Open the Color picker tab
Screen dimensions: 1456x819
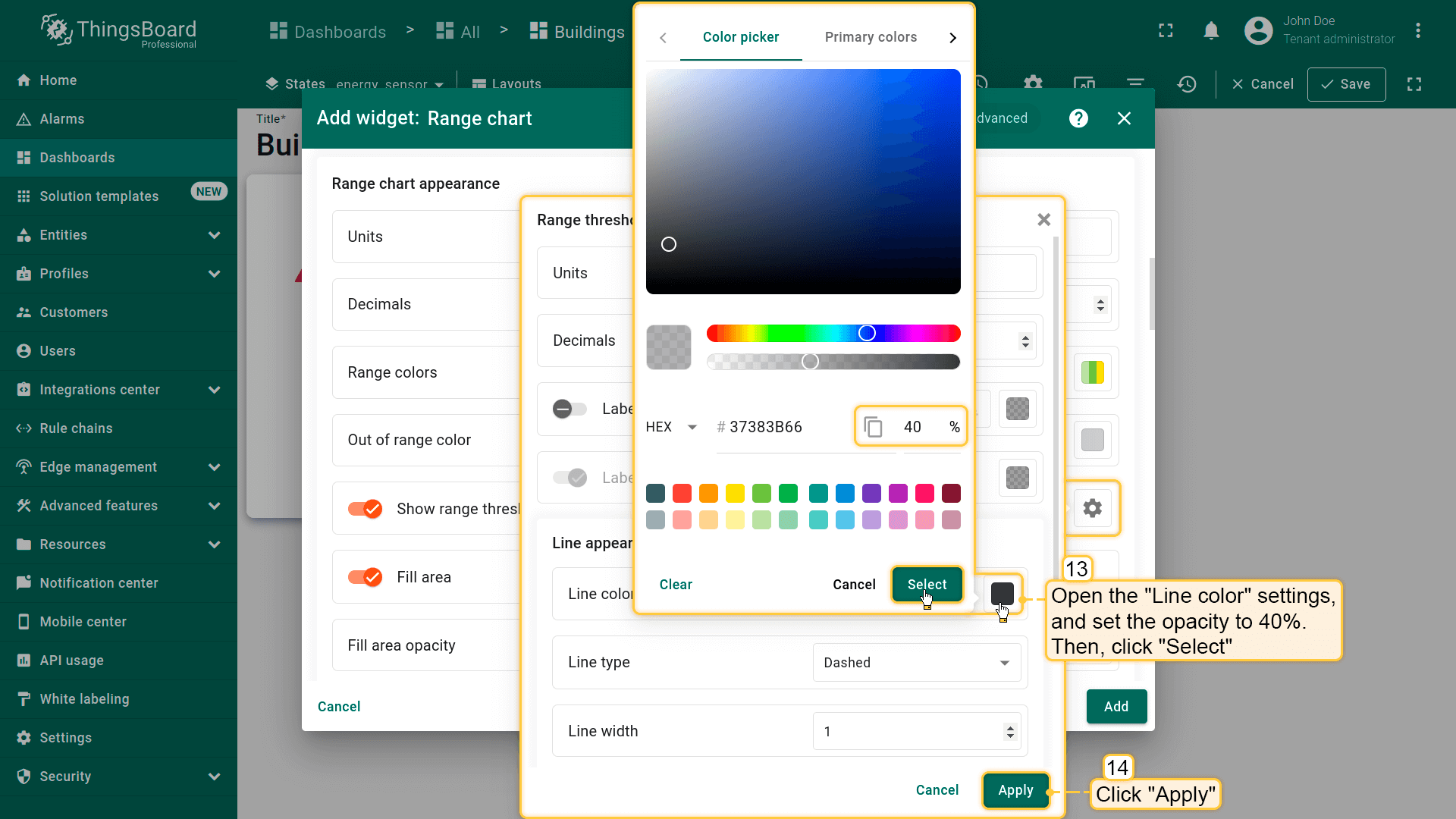tap(740, 37)
